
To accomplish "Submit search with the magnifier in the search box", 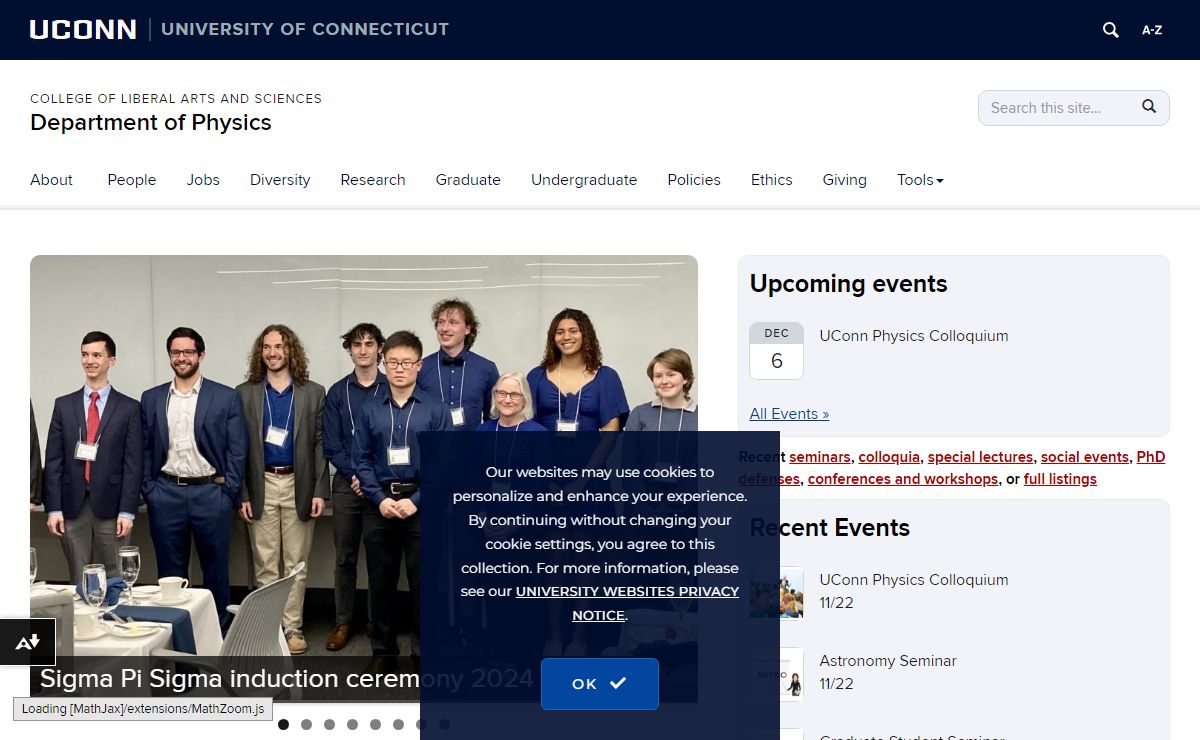I will [1149, 107].
